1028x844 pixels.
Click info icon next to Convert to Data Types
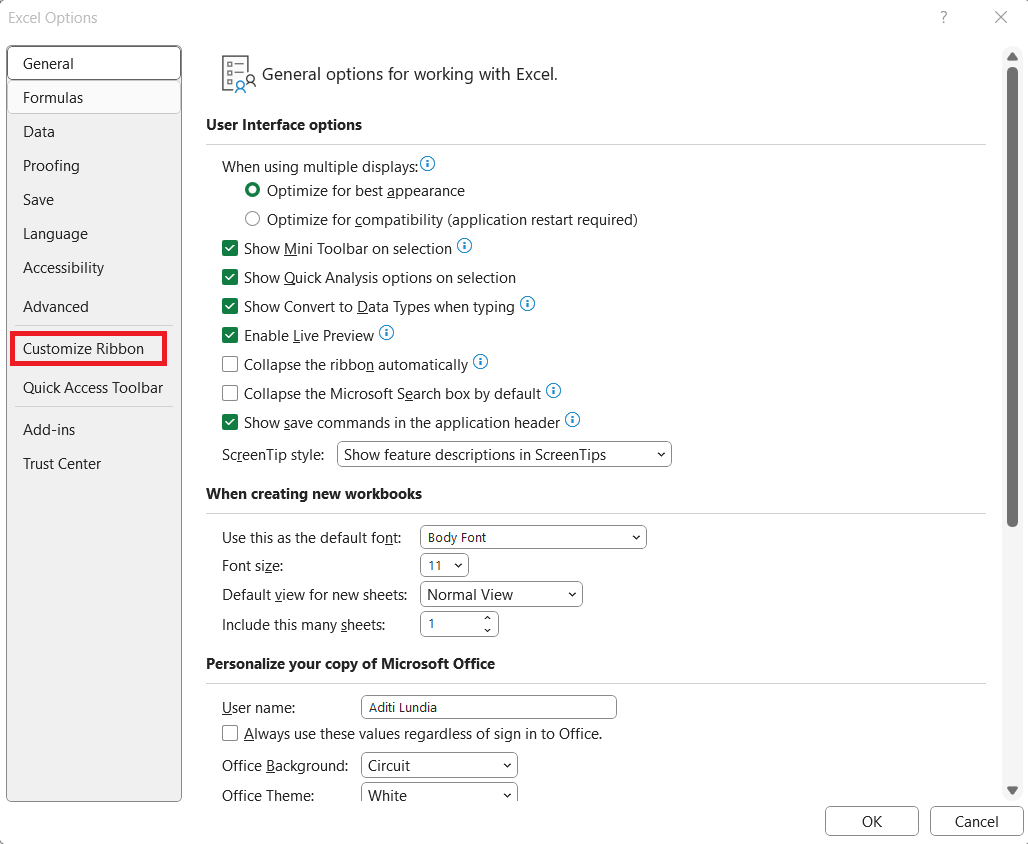pos(527,304)
